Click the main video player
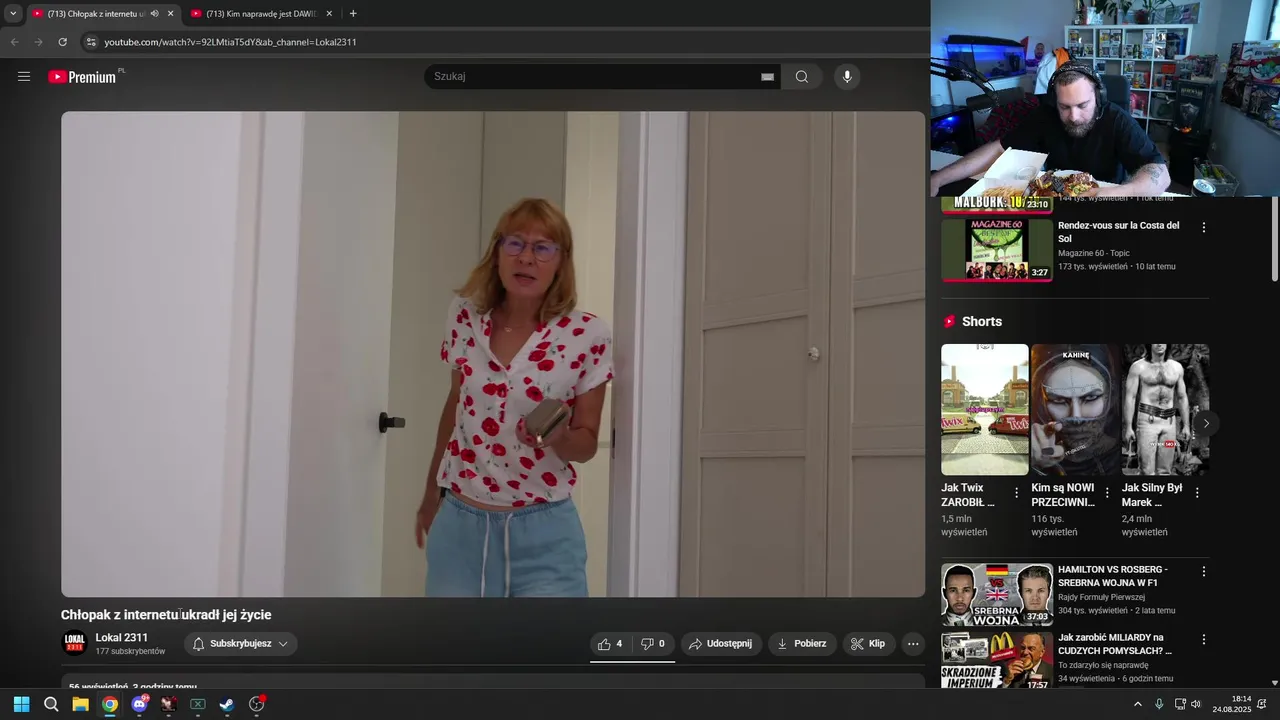The image size is (1280, 720). tap(493, 354)
